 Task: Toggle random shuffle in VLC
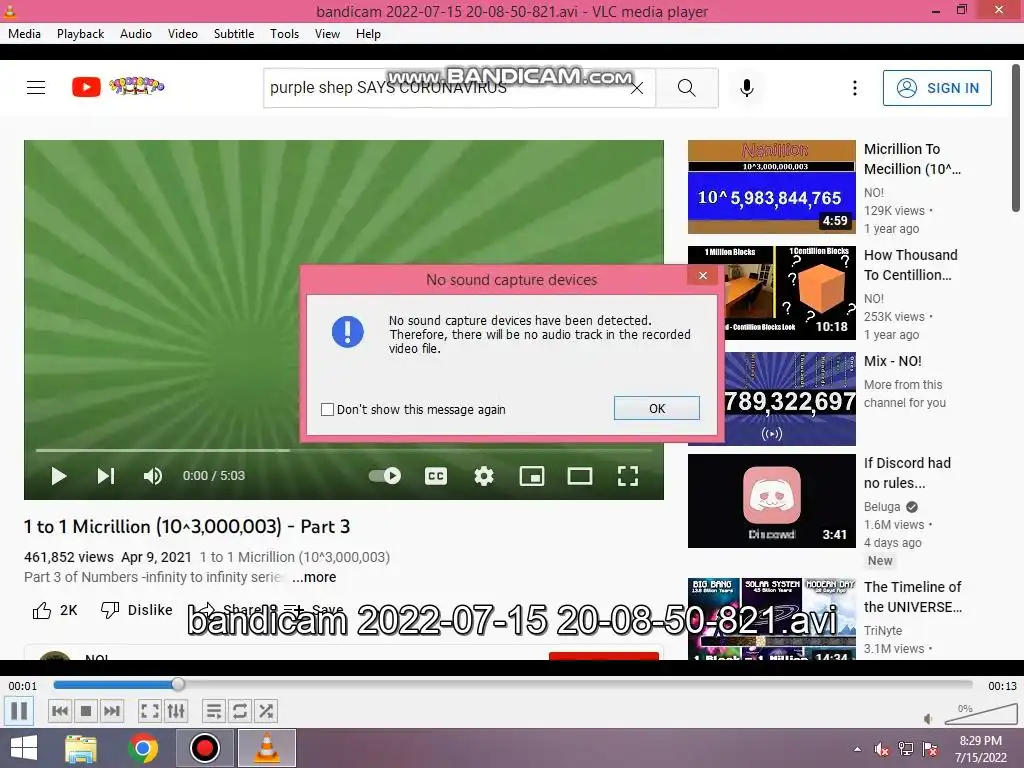pyautogui.click(x=266, y=711)
